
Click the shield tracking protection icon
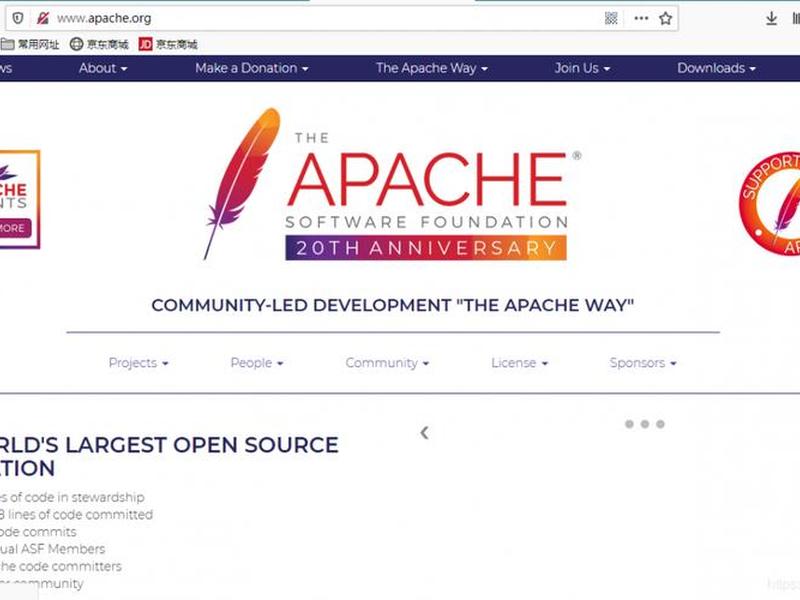click(x=18, y=18)
